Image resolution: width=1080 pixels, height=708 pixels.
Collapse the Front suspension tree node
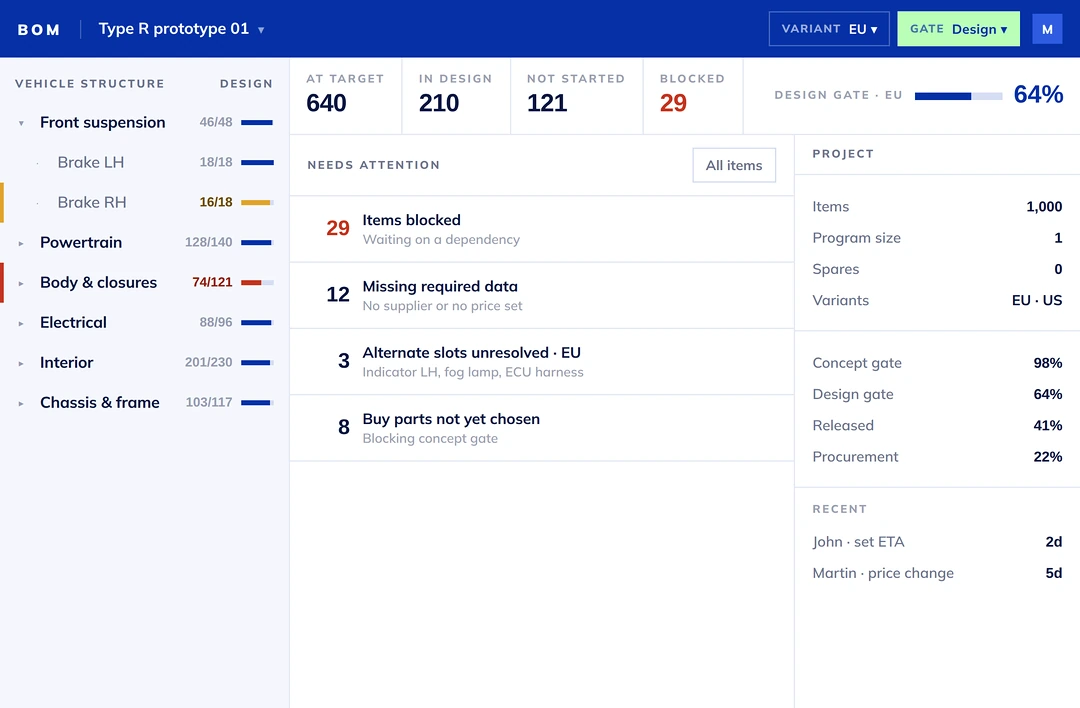(x=21, y=123)
